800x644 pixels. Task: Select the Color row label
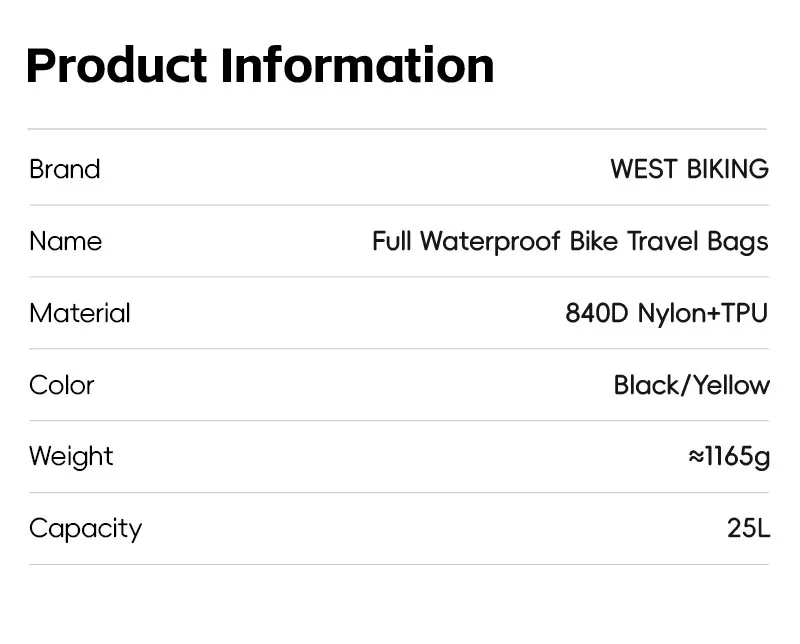pos(62,385)
